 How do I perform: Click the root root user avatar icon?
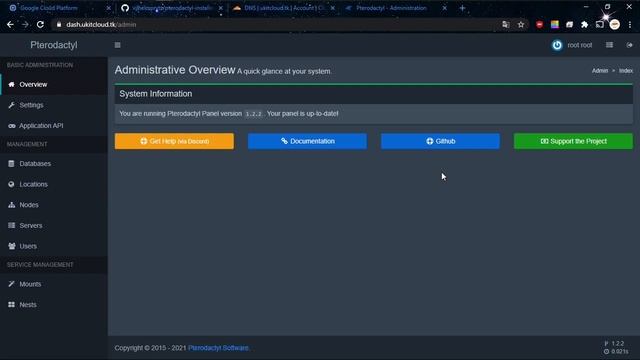point(557,45)
